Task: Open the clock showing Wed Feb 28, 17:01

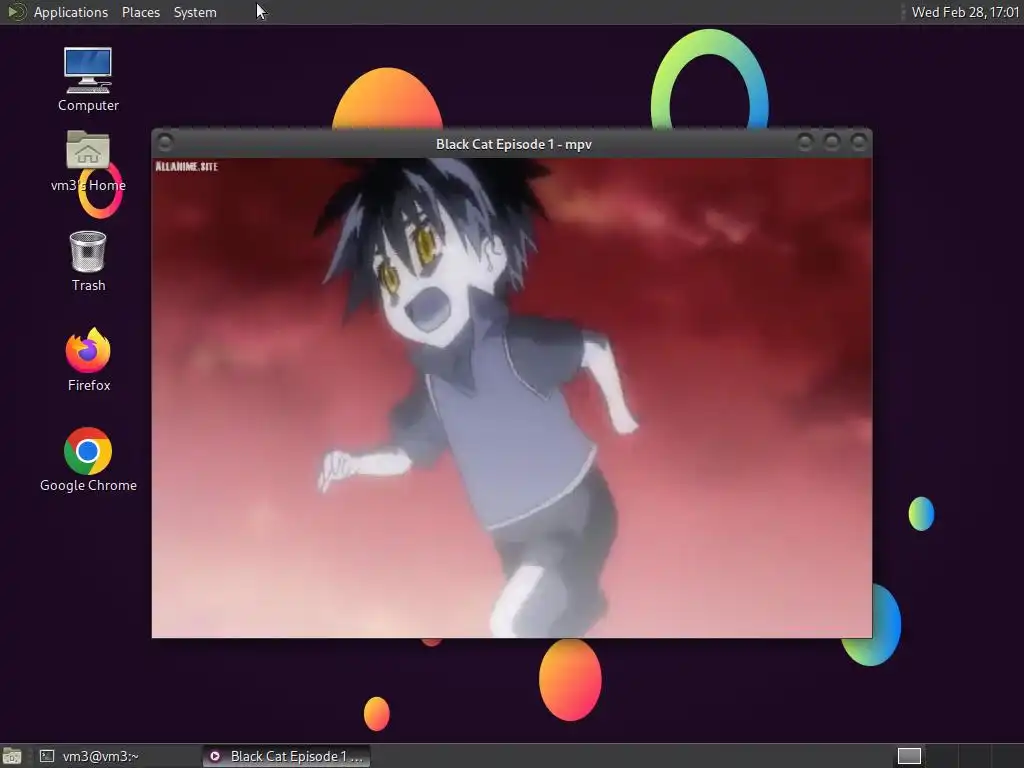Action: tap(965, 12)
